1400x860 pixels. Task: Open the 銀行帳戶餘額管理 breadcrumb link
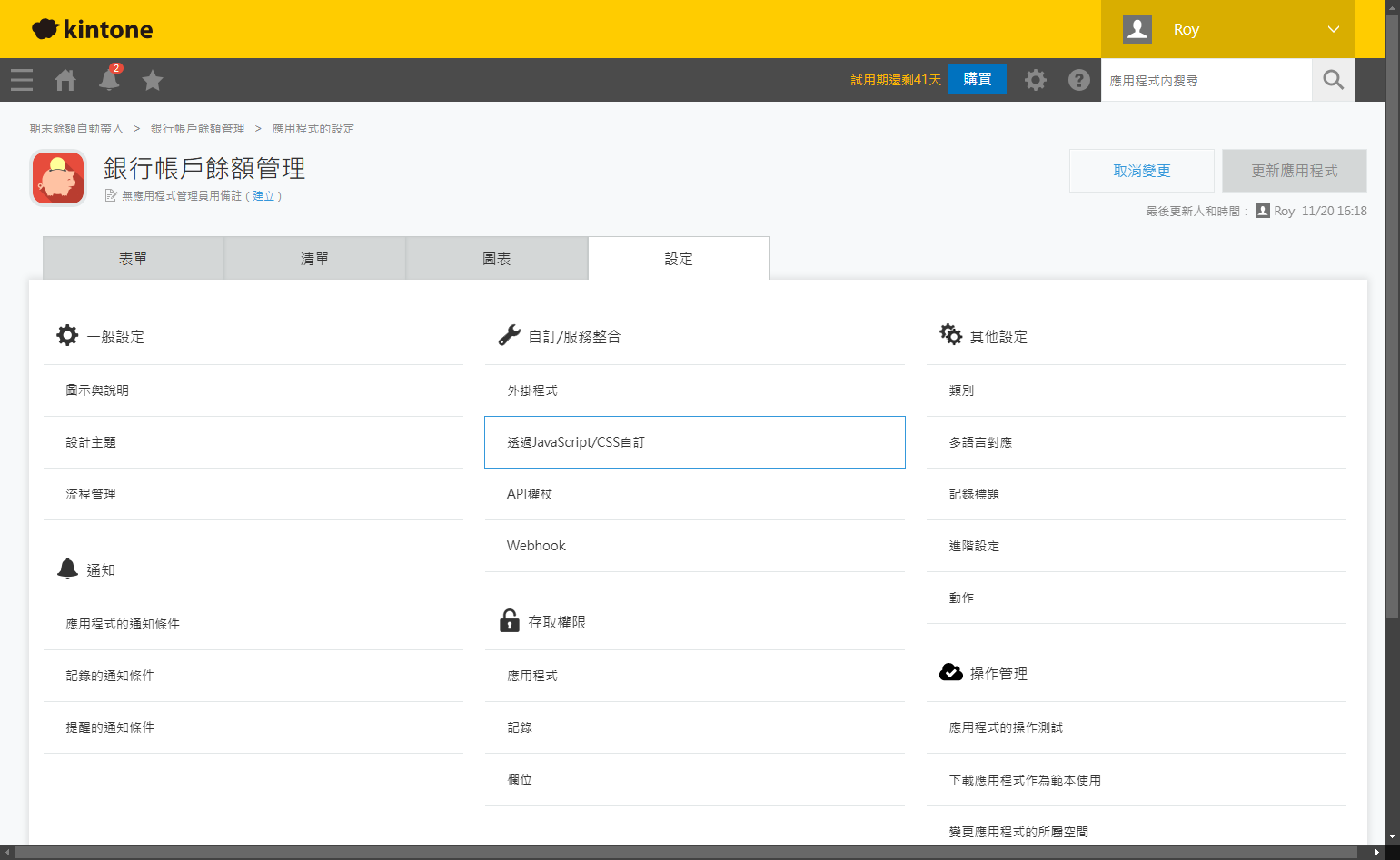198,128
